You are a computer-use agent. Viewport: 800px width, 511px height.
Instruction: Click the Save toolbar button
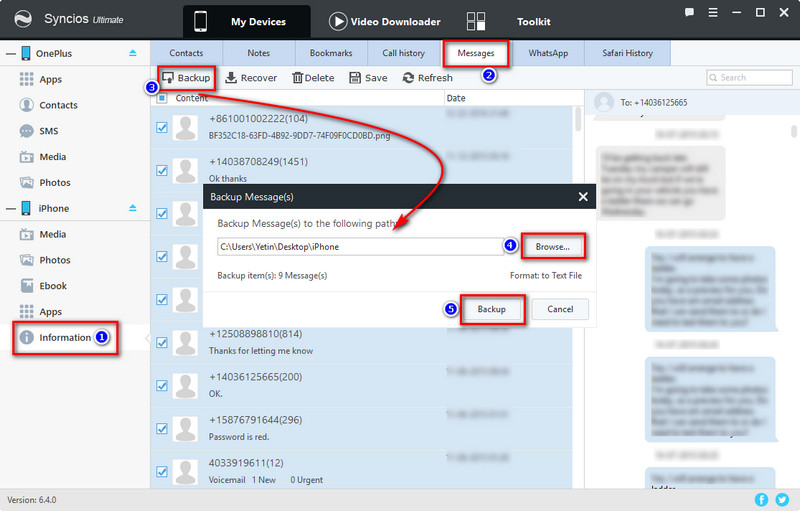click(368, 78)
